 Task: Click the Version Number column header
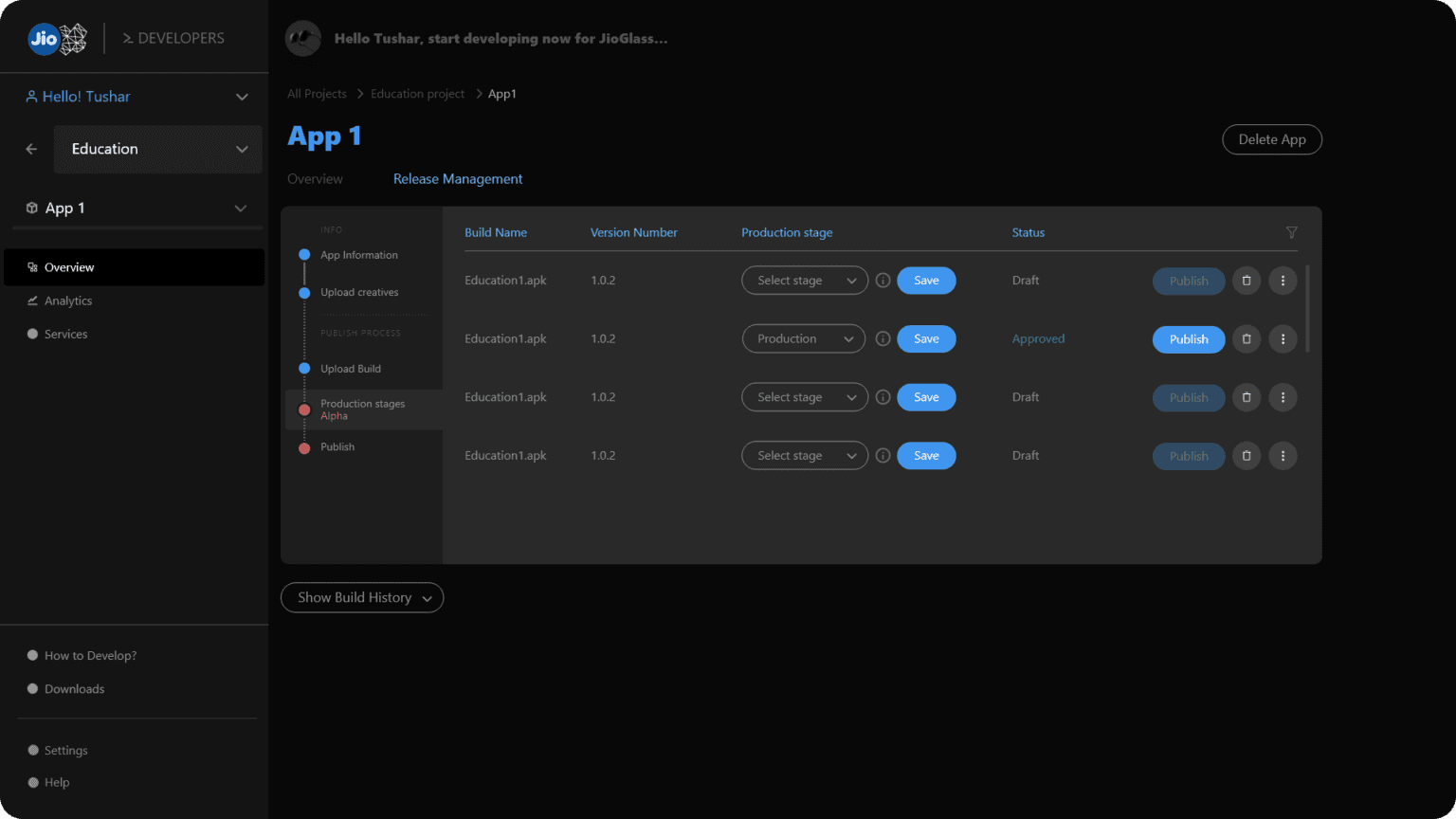point(634,232)
